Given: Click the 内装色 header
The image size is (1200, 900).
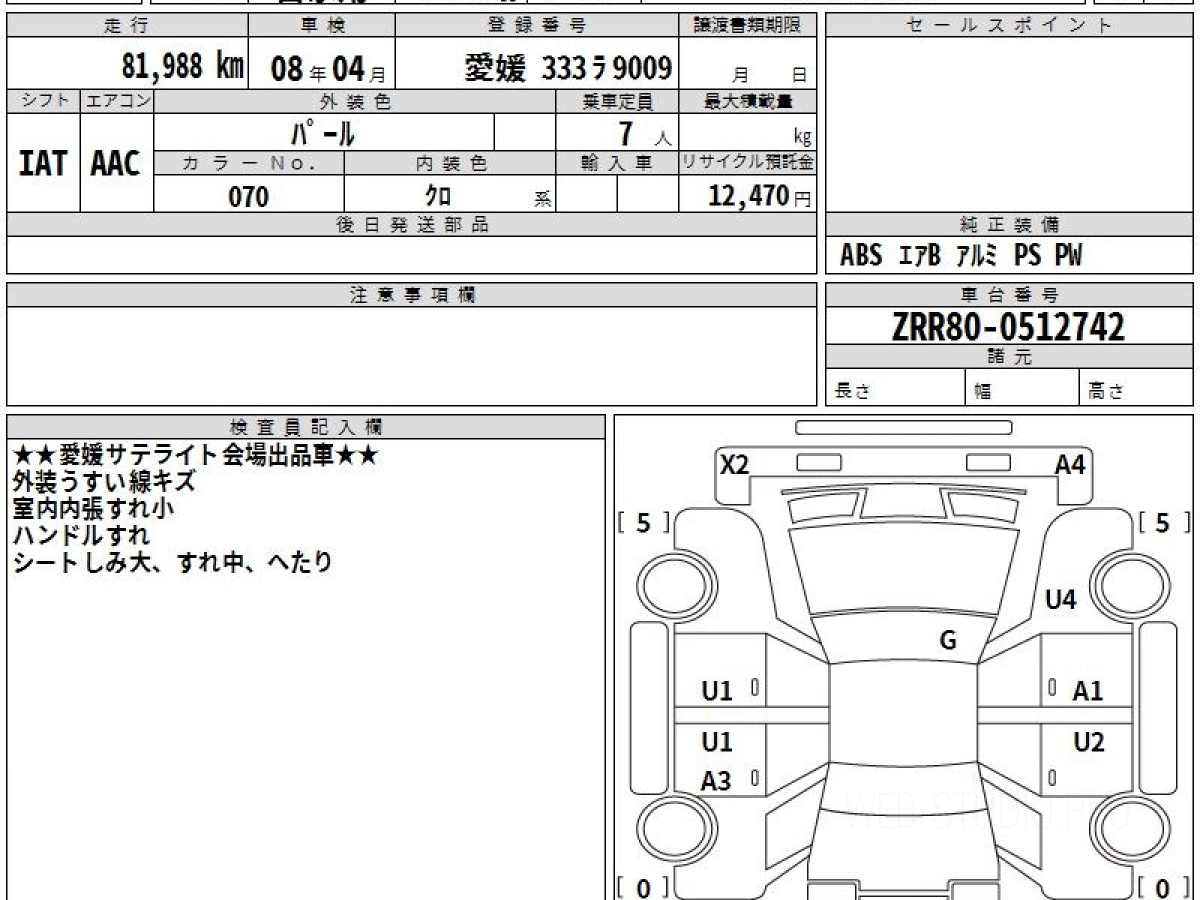Looking at the screenshot, I should [x=451, y=164].
